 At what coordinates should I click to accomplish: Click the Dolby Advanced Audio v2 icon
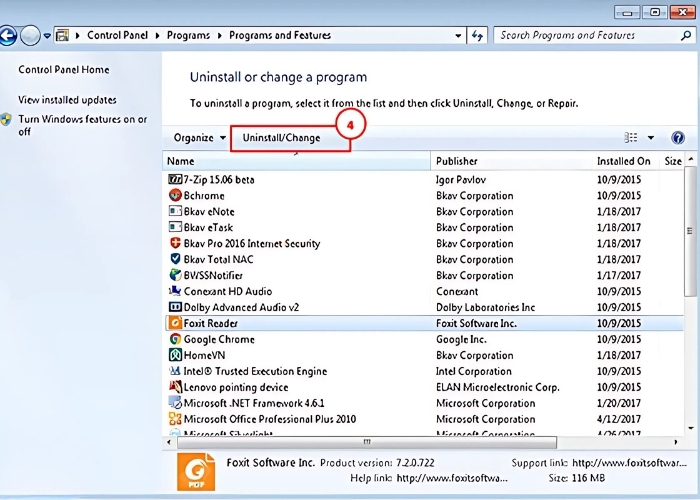coord(175,308)
